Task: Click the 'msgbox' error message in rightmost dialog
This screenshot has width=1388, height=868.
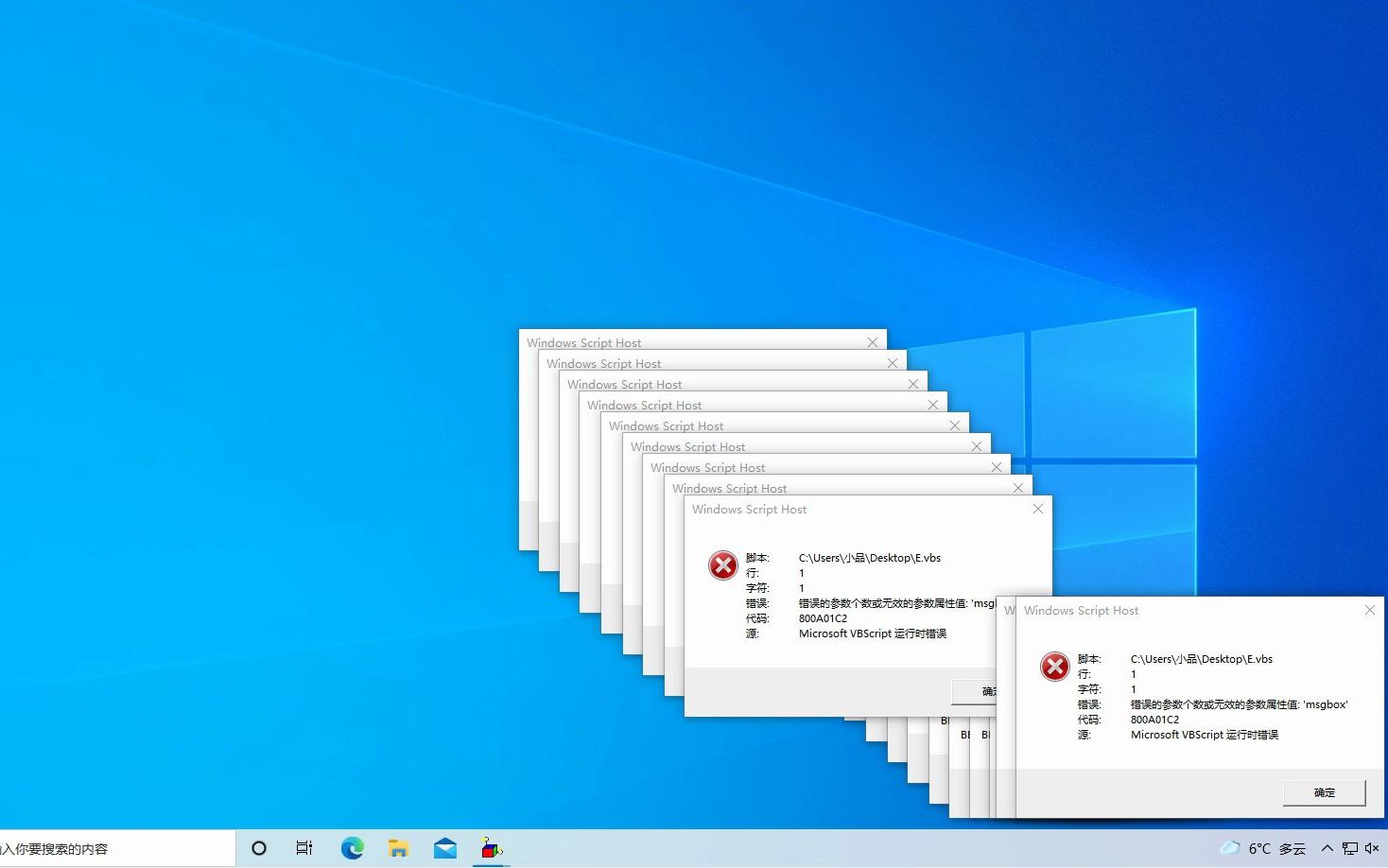Action: (x=1240, y=704)
